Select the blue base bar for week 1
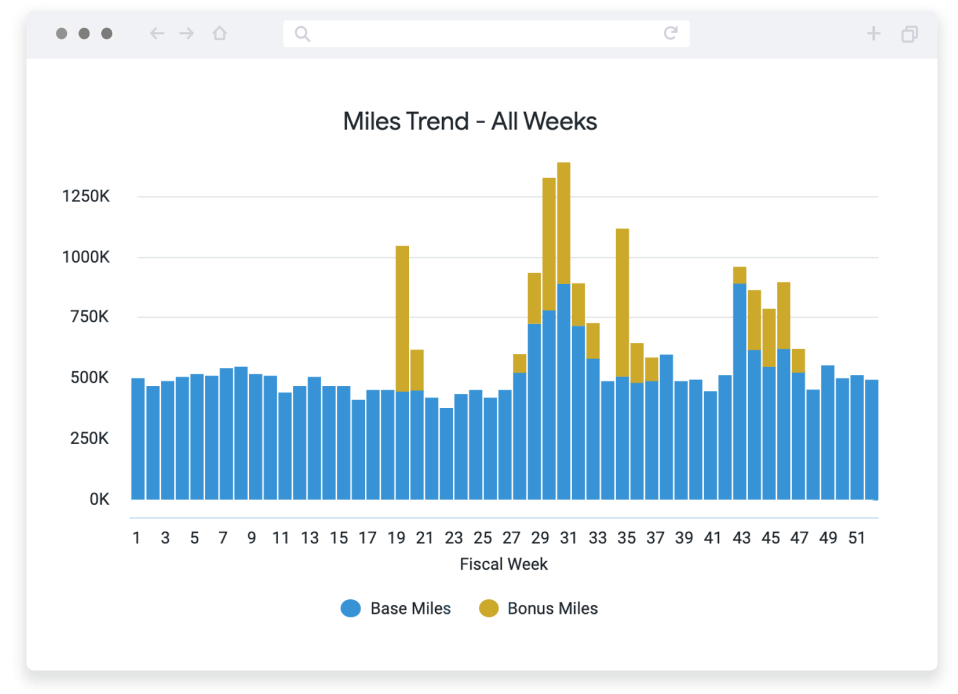This screenshot has width=958, height=694. (138, 439)
